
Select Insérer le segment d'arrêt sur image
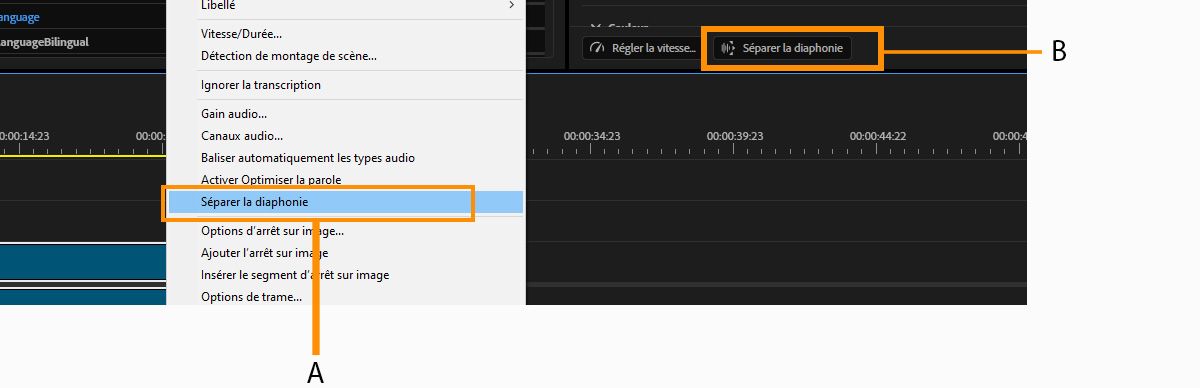click(x=345, y=275)
